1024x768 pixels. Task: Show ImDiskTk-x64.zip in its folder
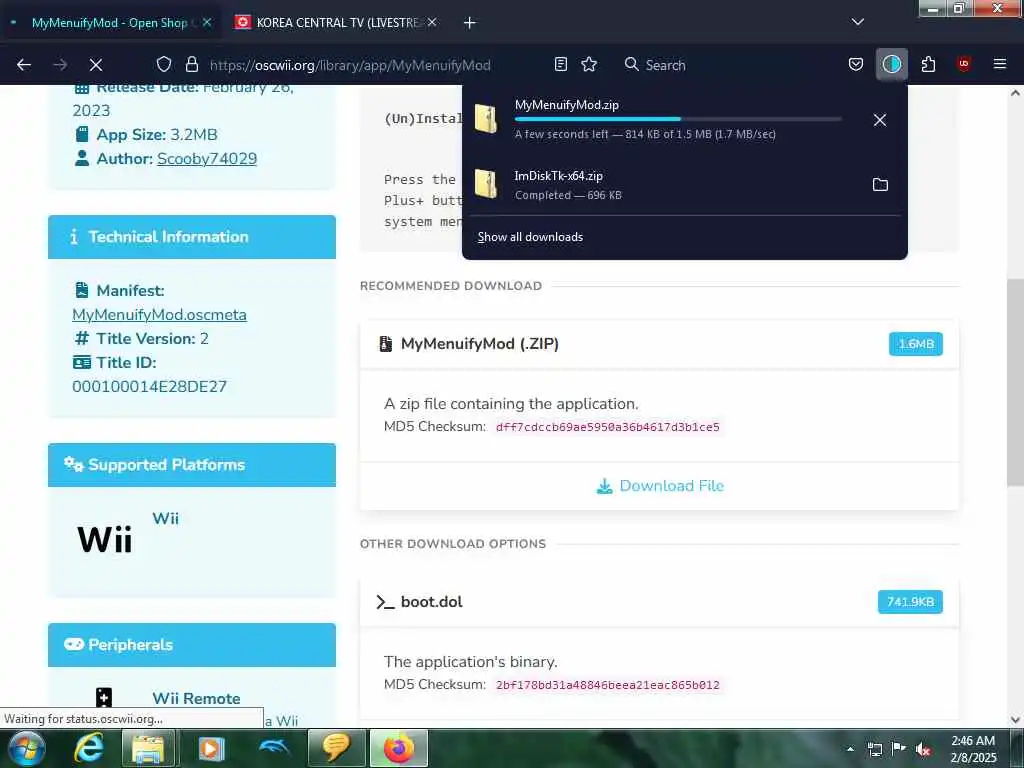[x=880, y=185]
